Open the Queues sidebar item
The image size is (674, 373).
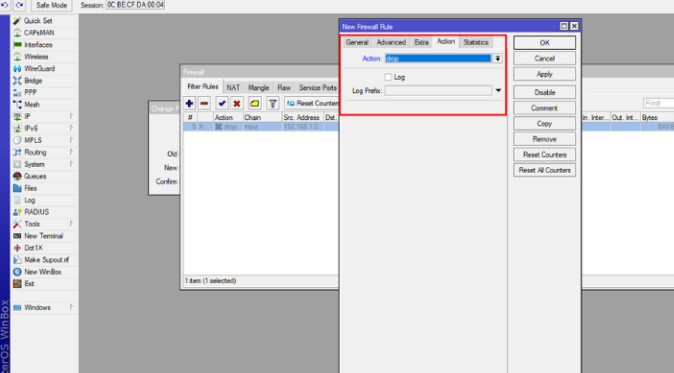(x=35, y=176)
